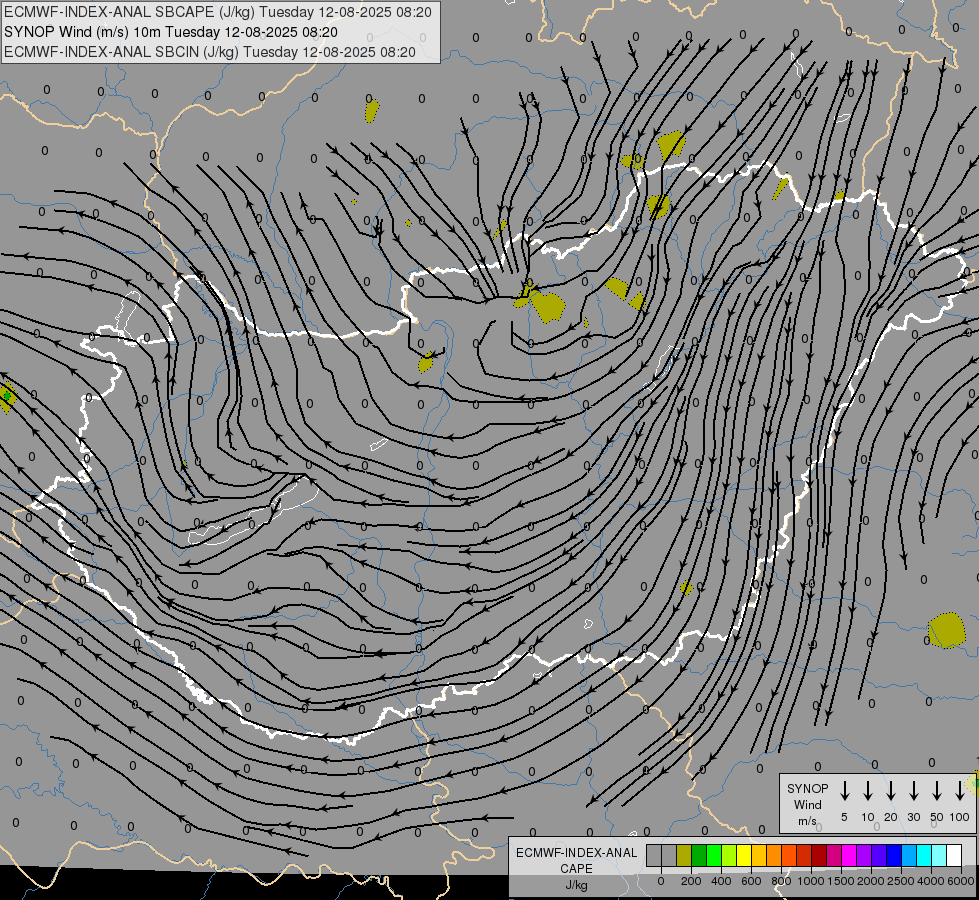Pick the cyan swatch before 4000 tick
The height and width of the screenshot is (900, 979).
pos(923,856)
